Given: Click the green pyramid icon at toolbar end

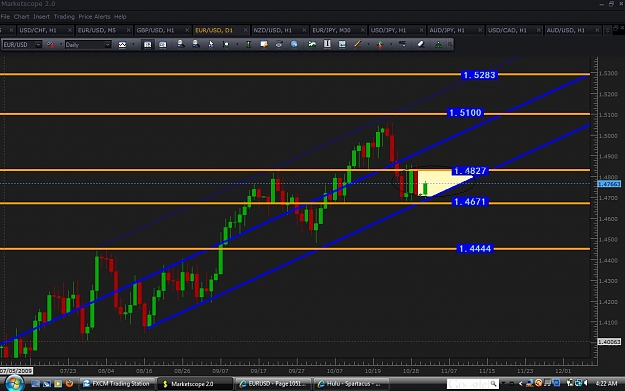Looking at the screenshot, I should tap(438, 45).
